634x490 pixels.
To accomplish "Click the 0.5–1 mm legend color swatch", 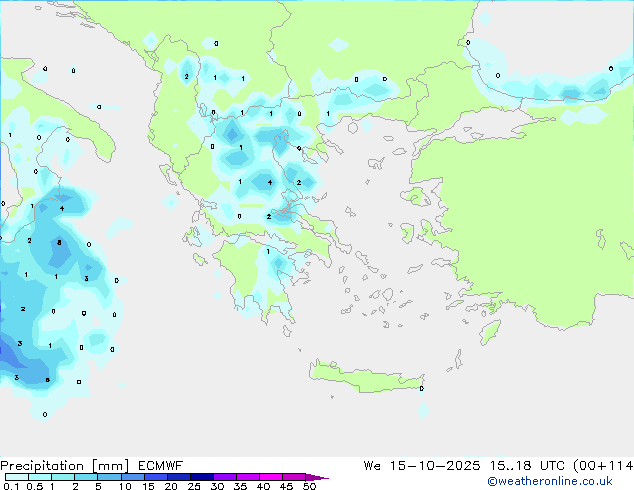I will tap(40, 477).
